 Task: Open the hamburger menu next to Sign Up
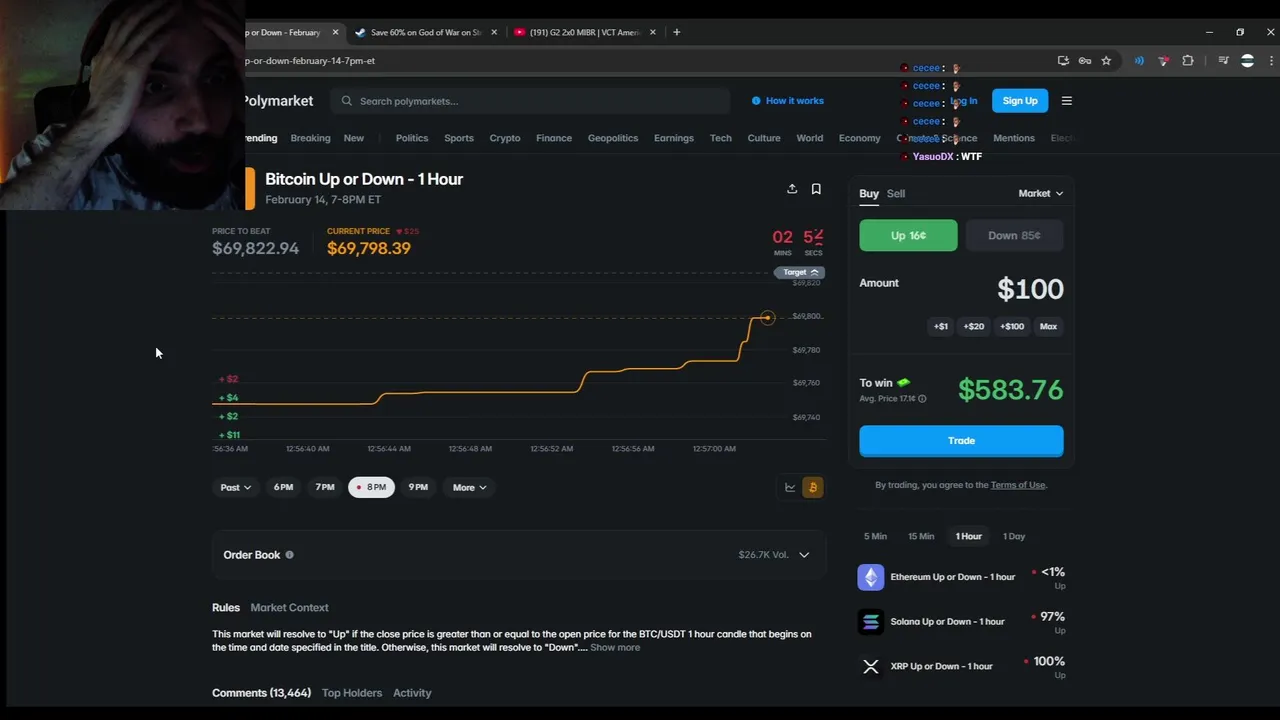(1066, 101)
